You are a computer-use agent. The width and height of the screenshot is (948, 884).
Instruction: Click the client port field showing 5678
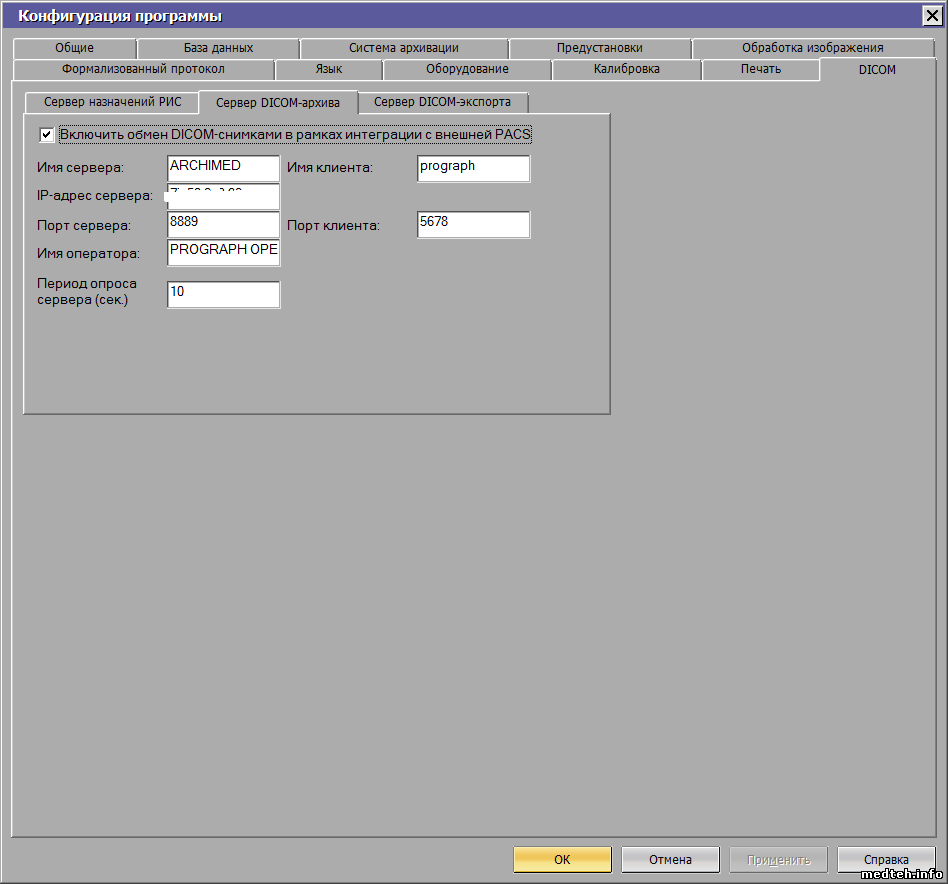[473, 224]
